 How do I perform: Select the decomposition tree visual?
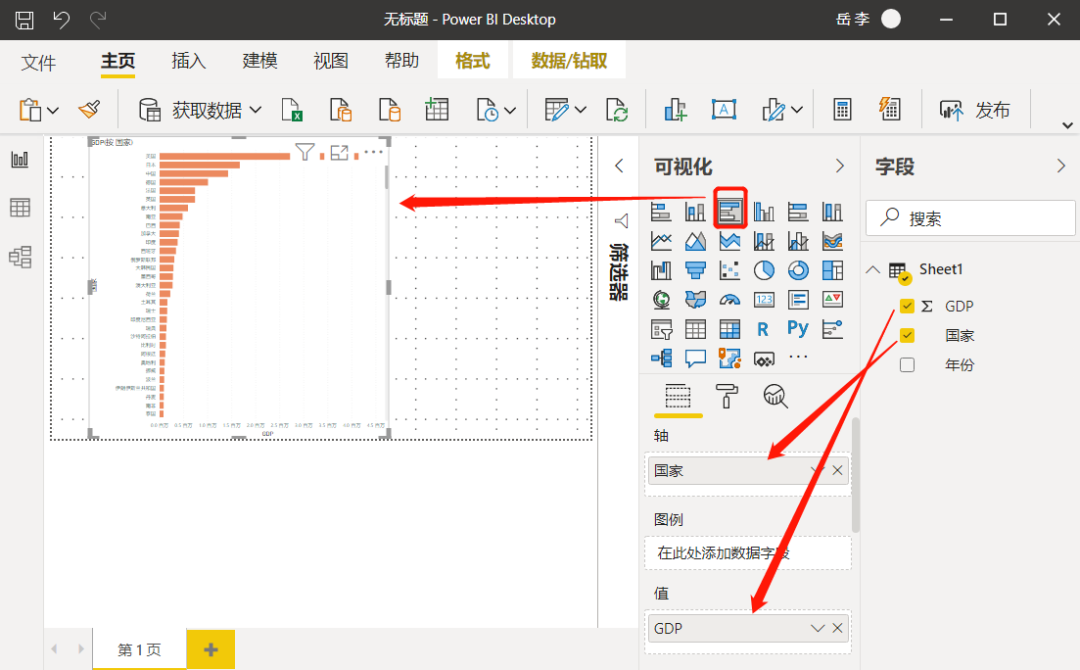[661, 358]
